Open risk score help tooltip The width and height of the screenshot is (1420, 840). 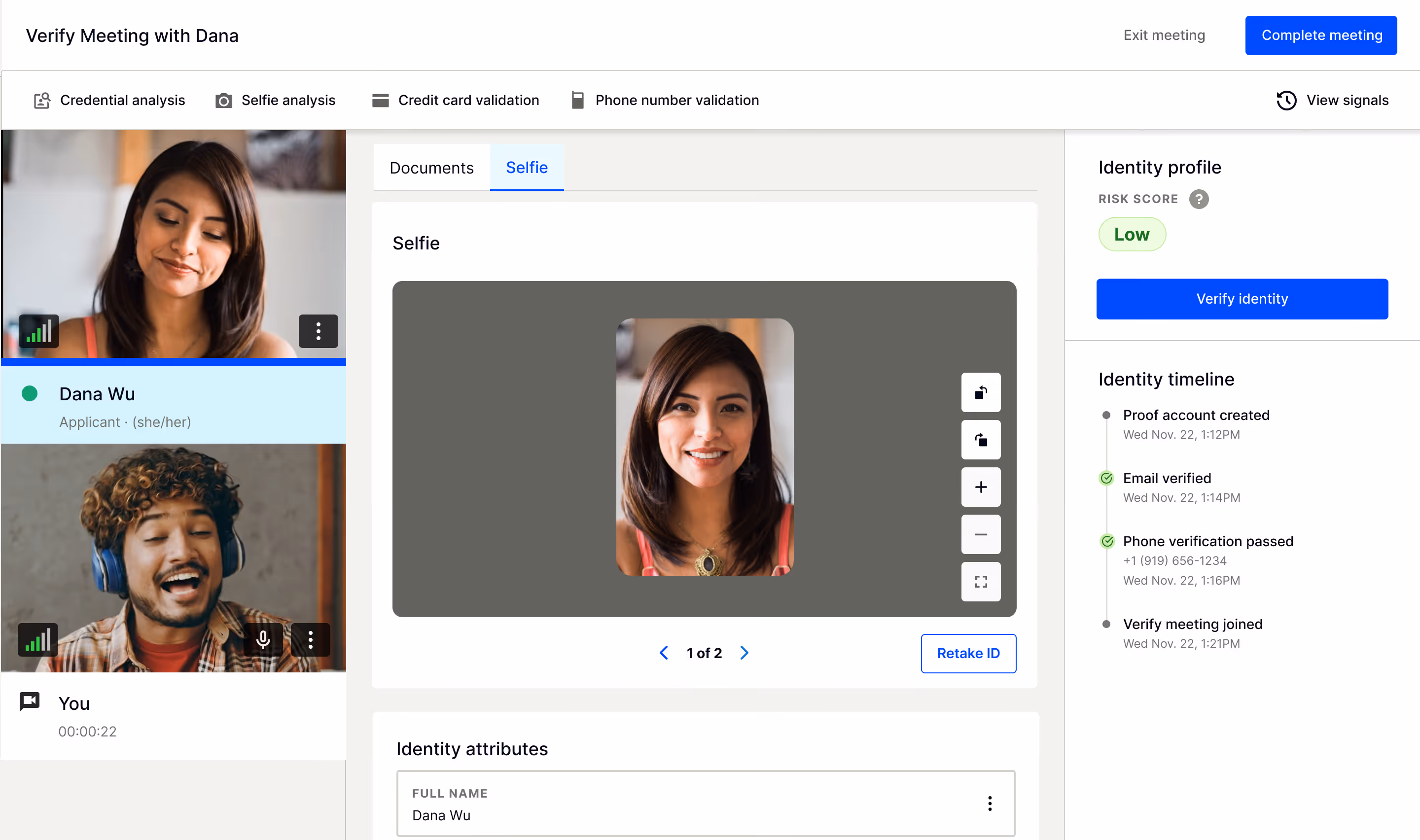pos(1199,199)
